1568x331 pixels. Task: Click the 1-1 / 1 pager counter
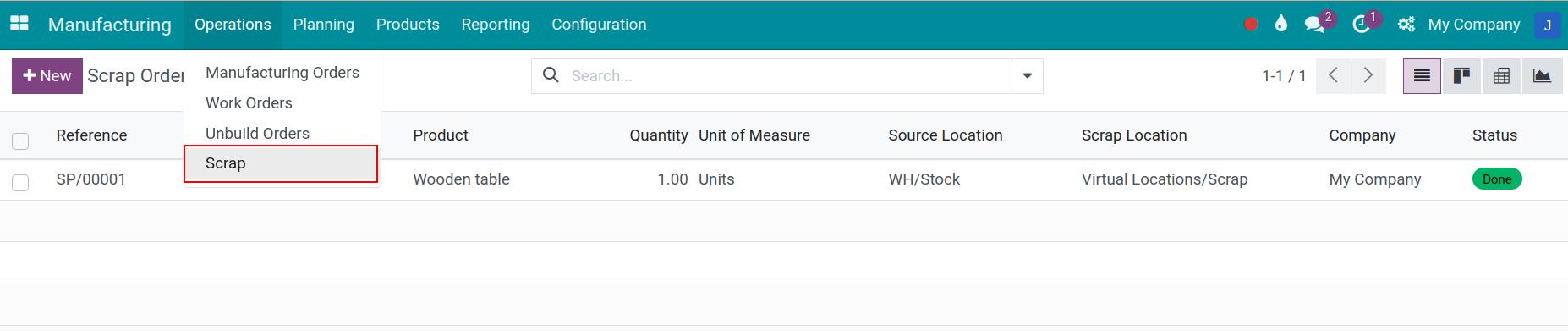[1284, 76]
